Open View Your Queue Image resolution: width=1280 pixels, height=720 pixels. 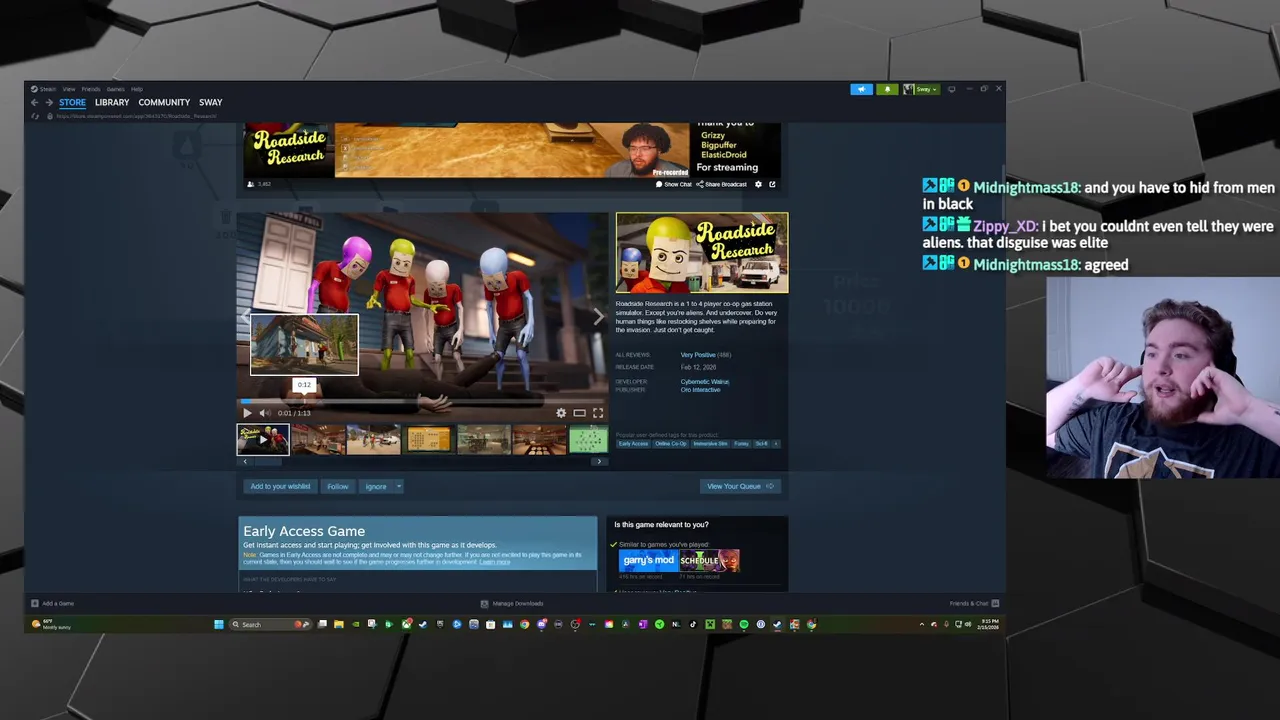[740, 486]
